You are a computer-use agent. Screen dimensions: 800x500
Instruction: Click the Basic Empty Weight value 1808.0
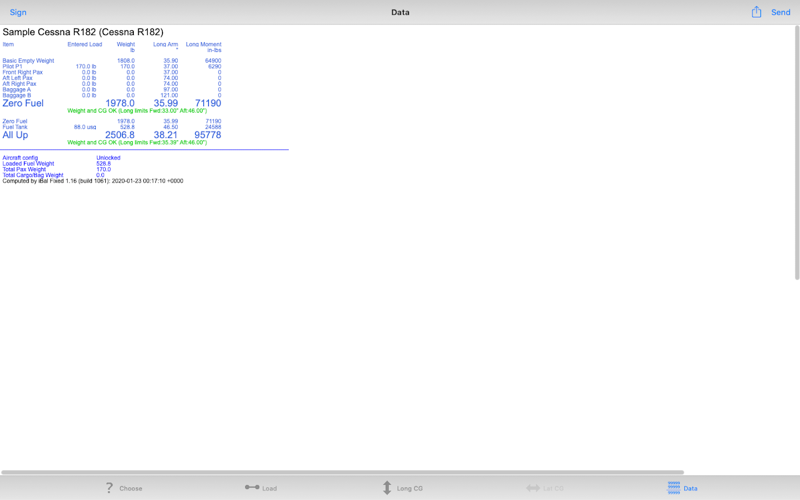126,61
